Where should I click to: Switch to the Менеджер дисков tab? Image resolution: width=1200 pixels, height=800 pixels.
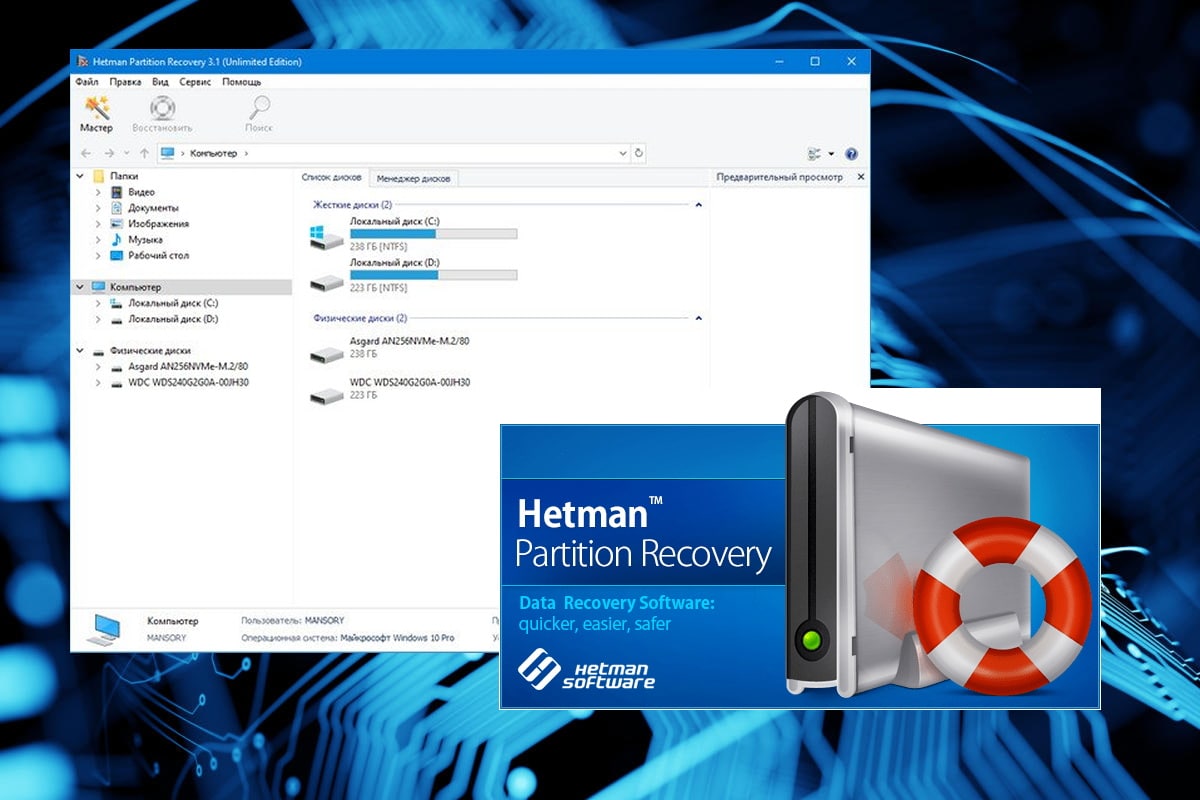click(x=414, y=179)
